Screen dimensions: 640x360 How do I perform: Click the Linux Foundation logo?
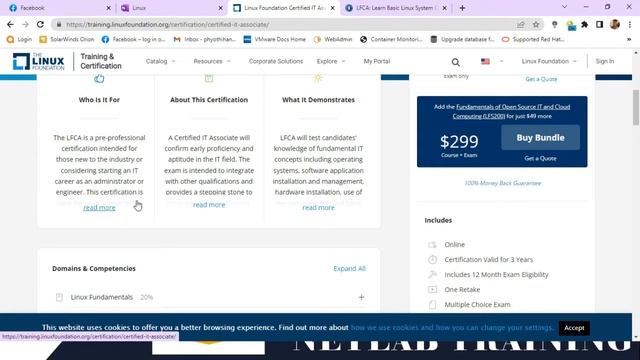click(x=38, y=61)
